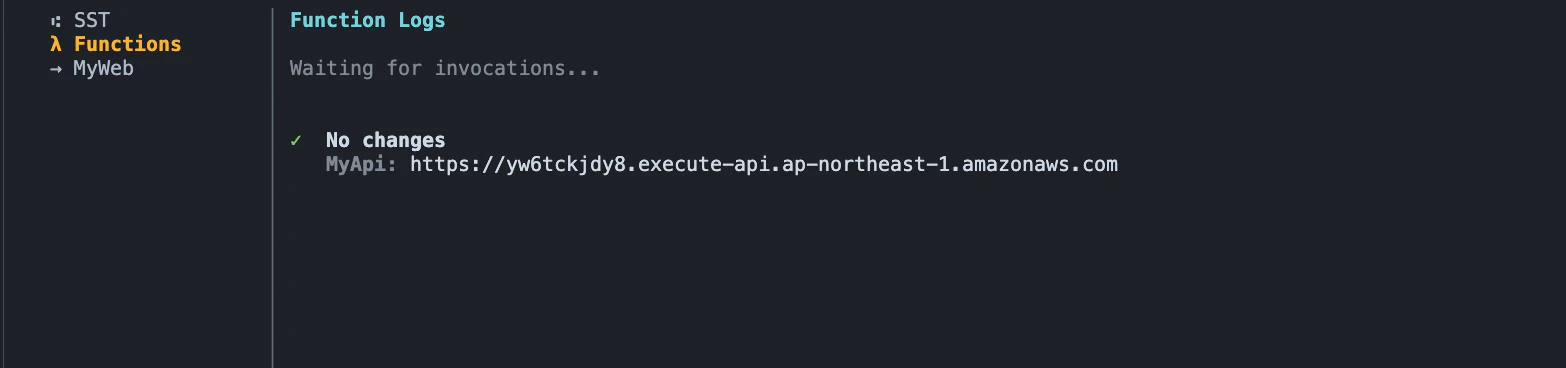The width and height of the screenshot is (1566, 368).
Task: Click the left window border line
Action: tap(3, 184)
